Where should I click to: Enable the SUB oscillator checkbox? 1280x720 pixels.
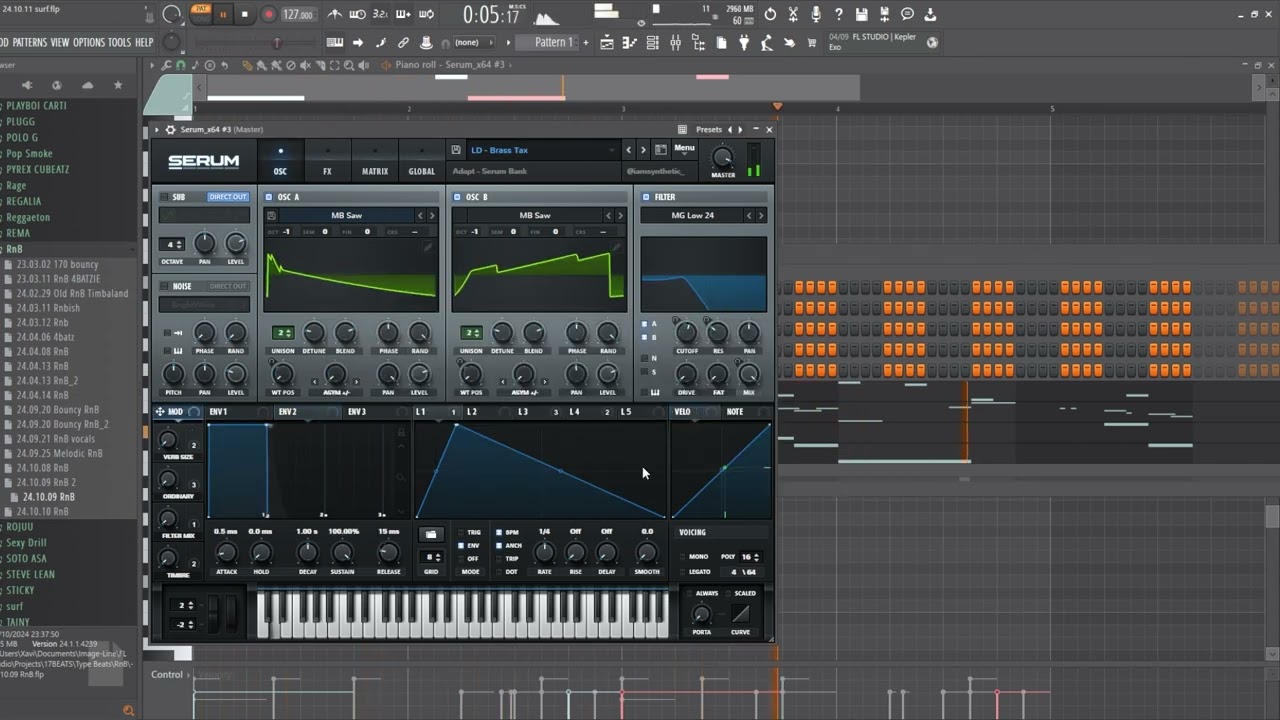[164, 197]
